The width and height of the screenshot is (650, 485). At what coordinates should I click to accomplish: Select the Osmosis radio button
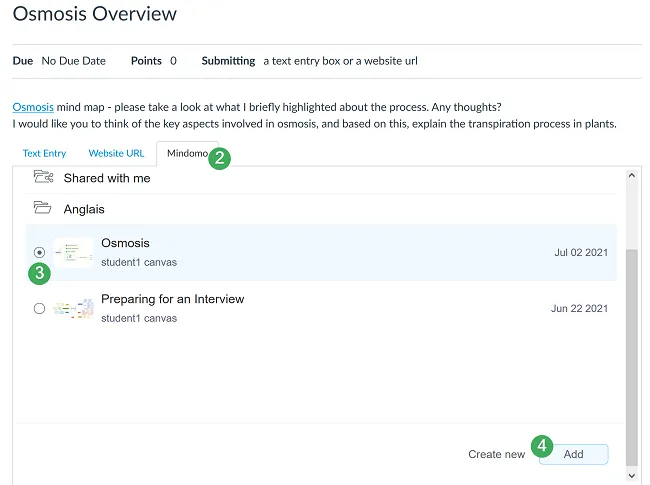click(x=39, y=253)
